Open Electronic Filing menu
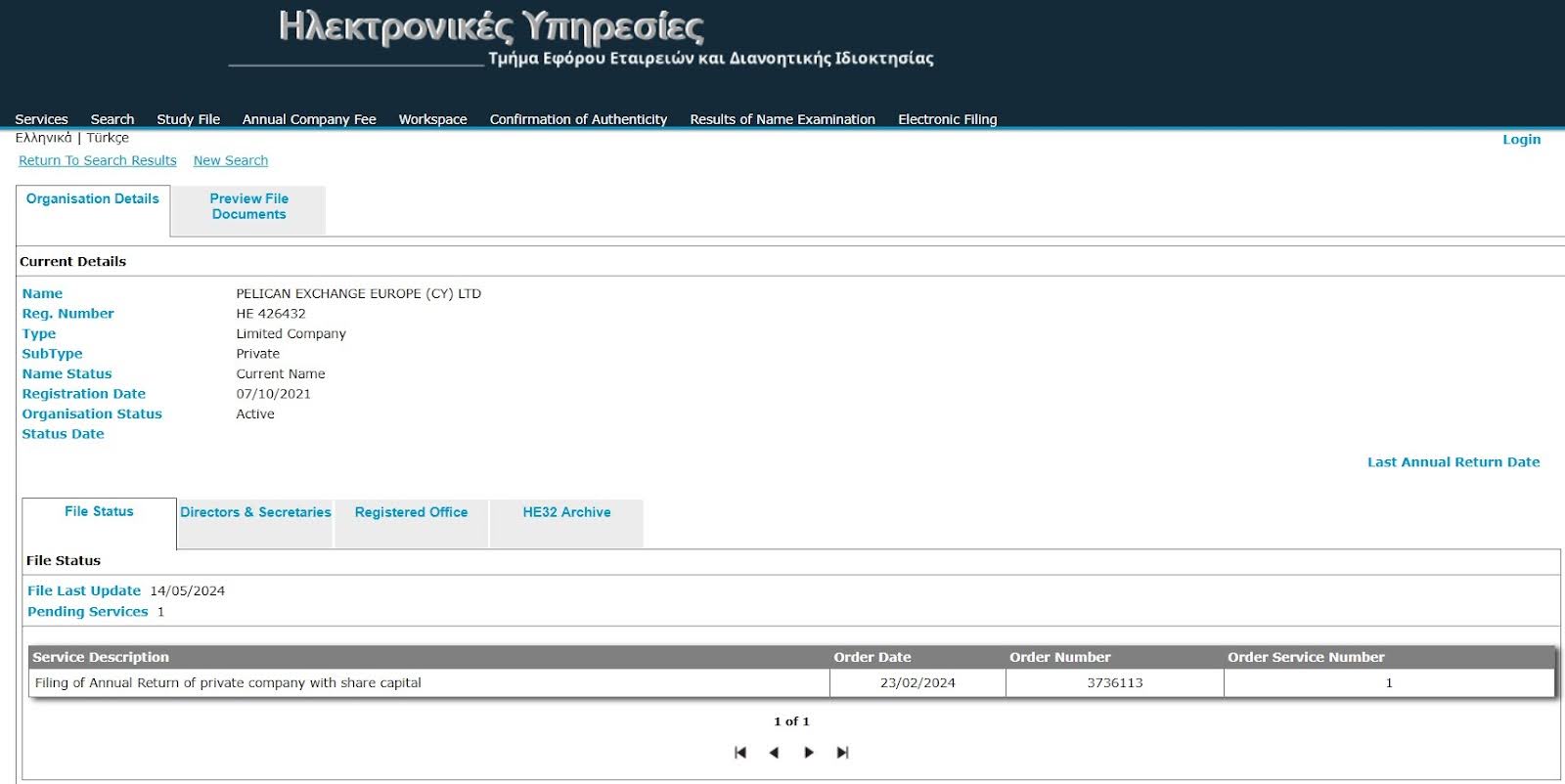This screenshot has height=784, width=1565. tap(948, 119)
